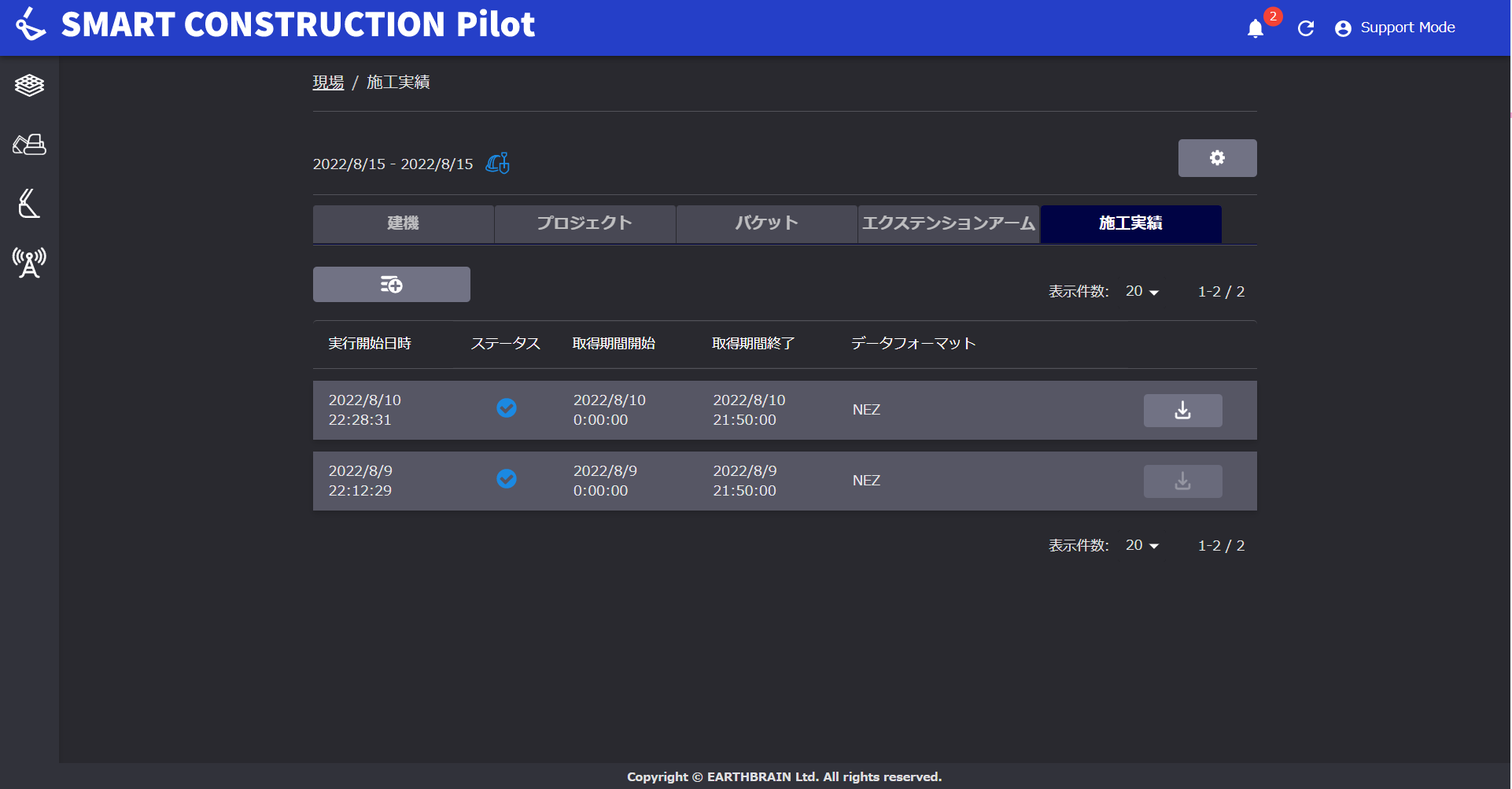Click the 2022/8/9 21:50:00 end cell

pos(745,481)
